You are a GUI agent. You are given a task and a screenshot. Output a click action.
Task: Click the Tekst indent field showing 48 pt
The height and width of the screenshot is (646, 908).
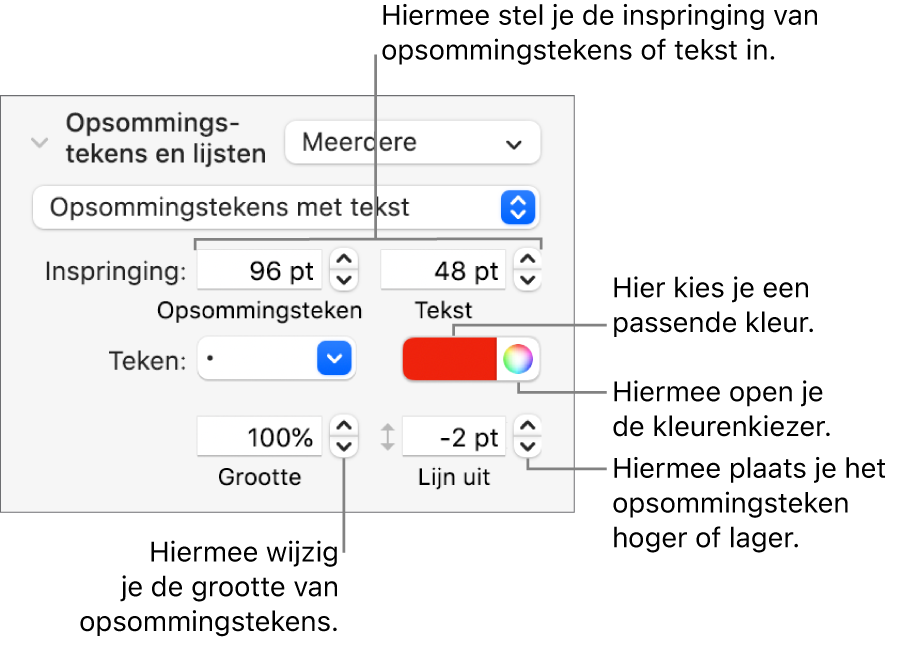[444, 270]
